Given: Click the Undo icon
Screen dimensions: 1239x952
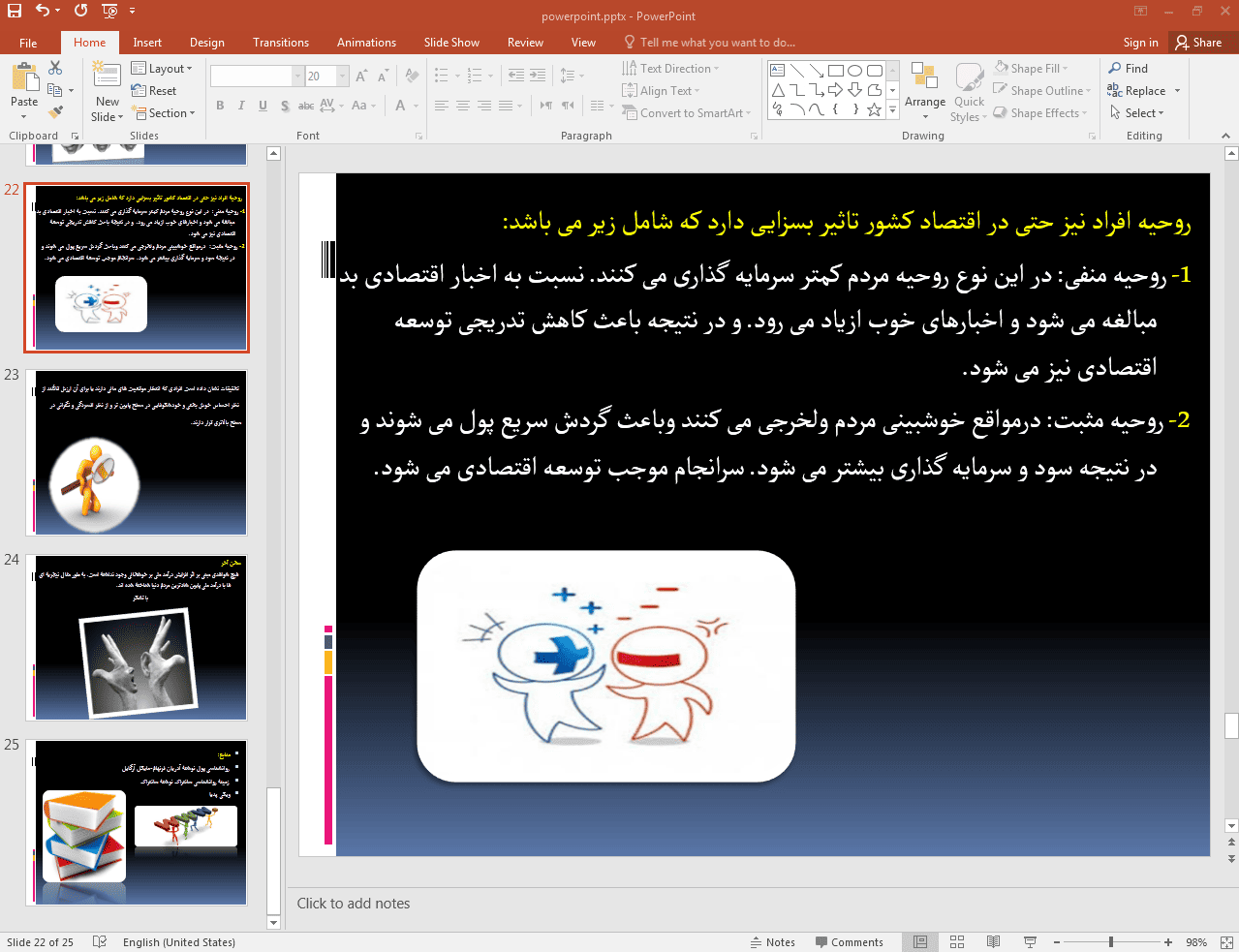Looking at the screenshot, I should pos(43,11).
